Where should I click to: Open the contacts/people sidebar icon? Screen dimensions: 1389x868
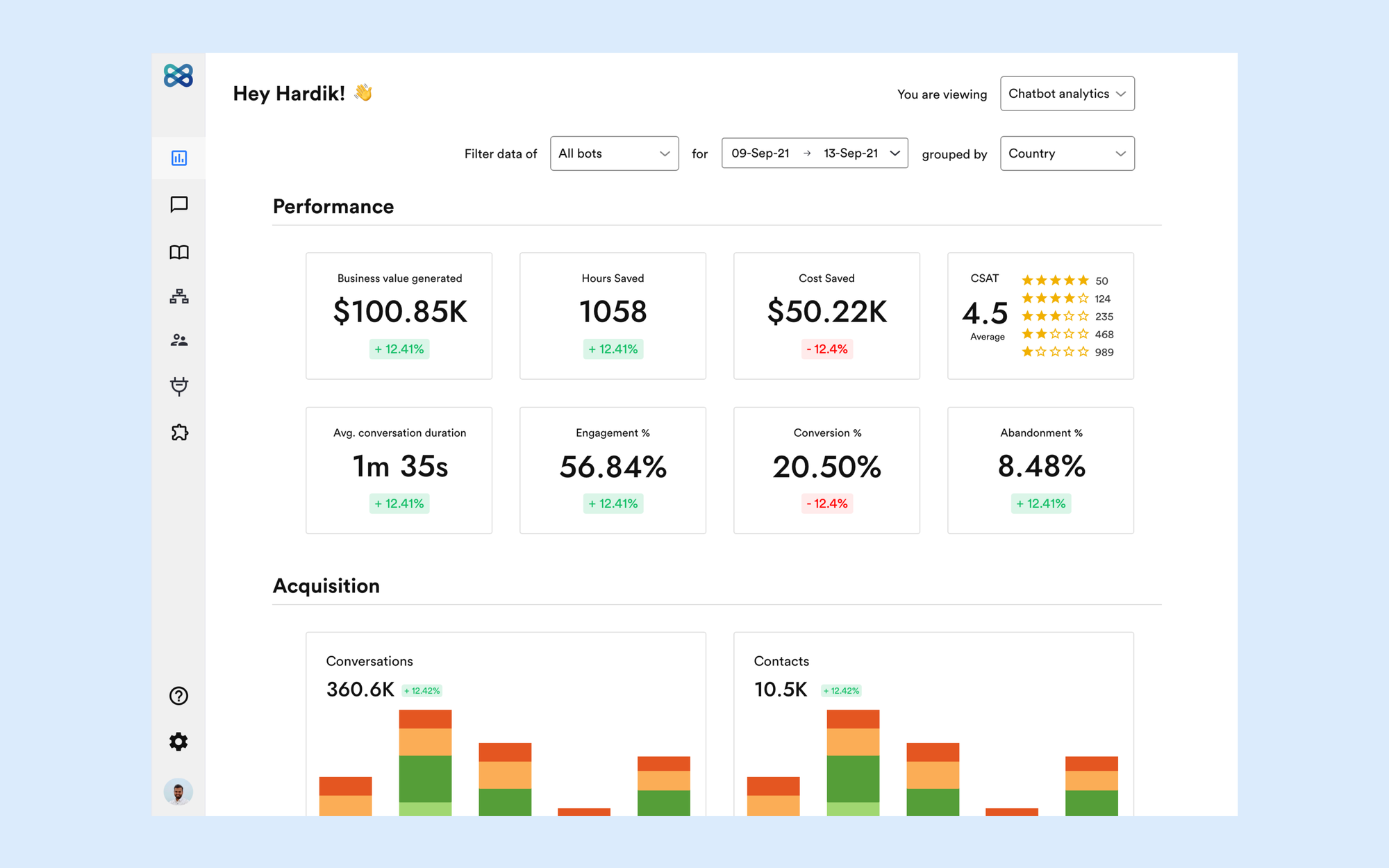(x=180, y=340)
